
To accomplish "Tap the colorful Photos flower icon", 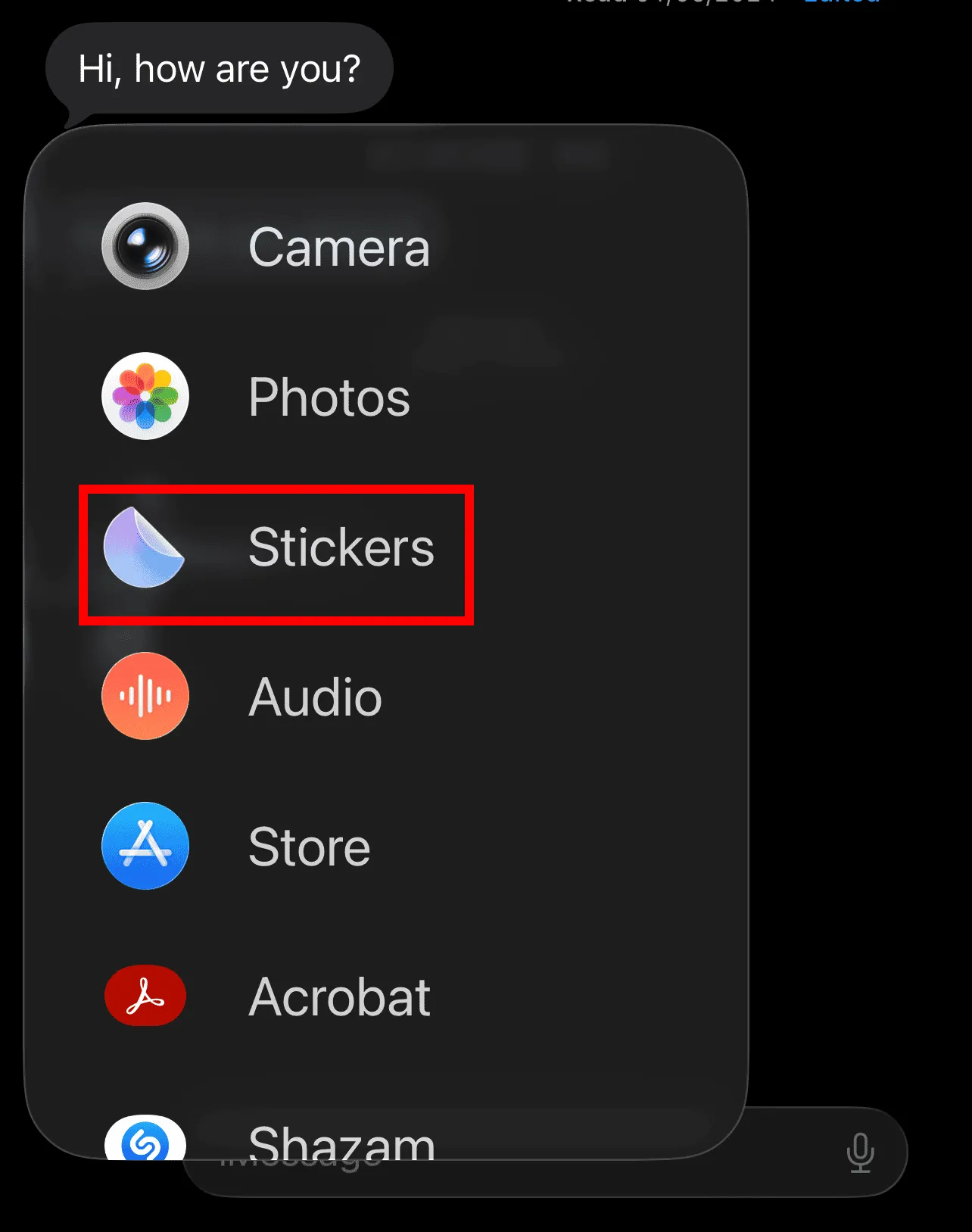I will [145, 396].
